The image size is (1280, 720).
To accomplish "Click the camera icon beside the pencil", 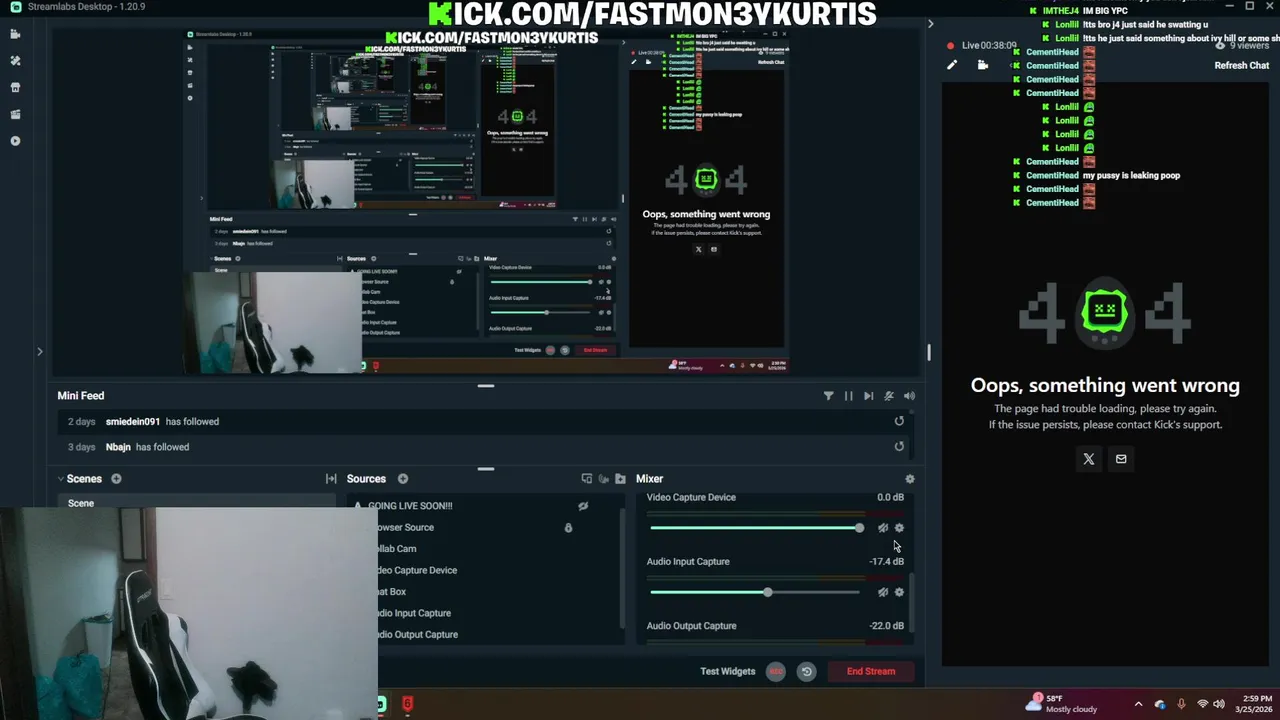I will point(983,65).
